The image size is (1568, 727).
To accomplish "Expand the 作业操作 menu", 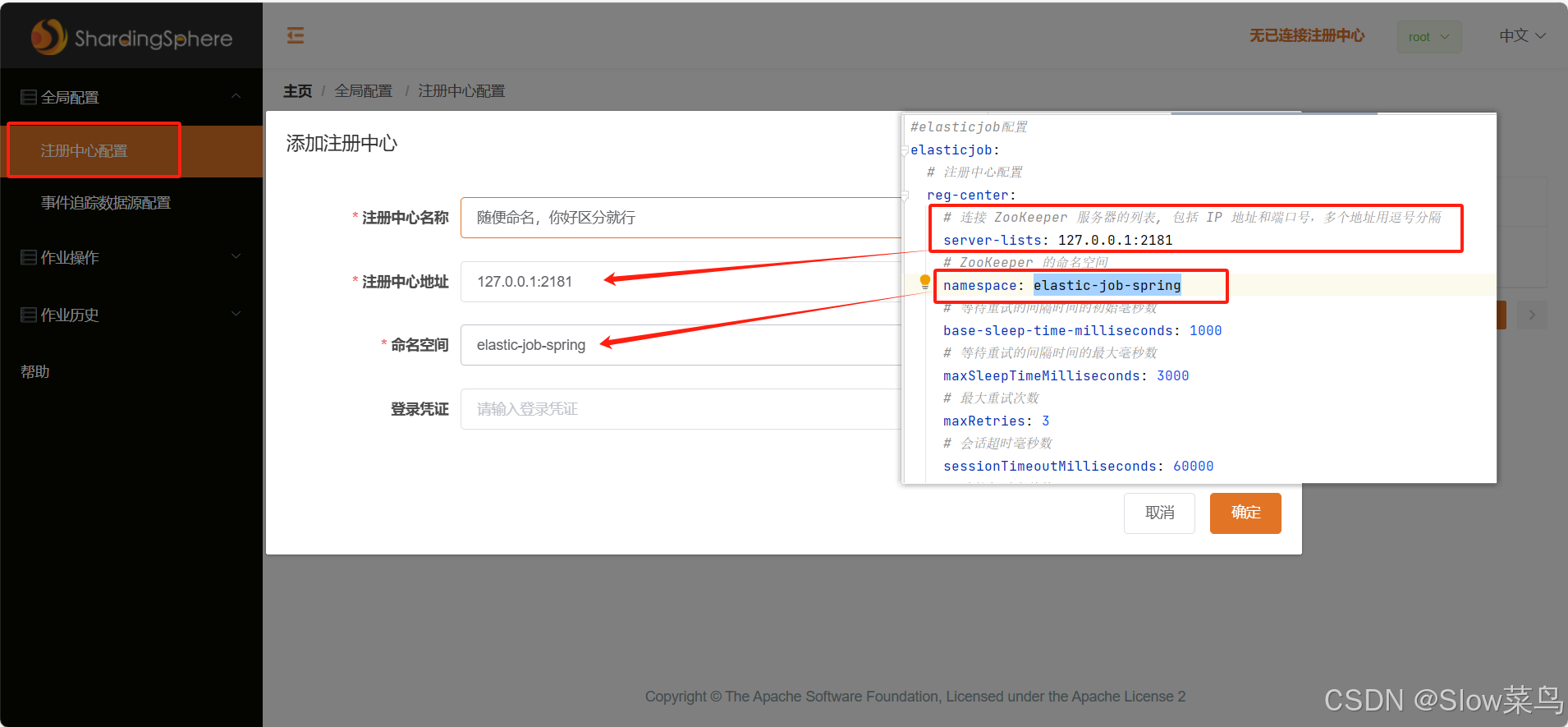I will coord(131,257).
